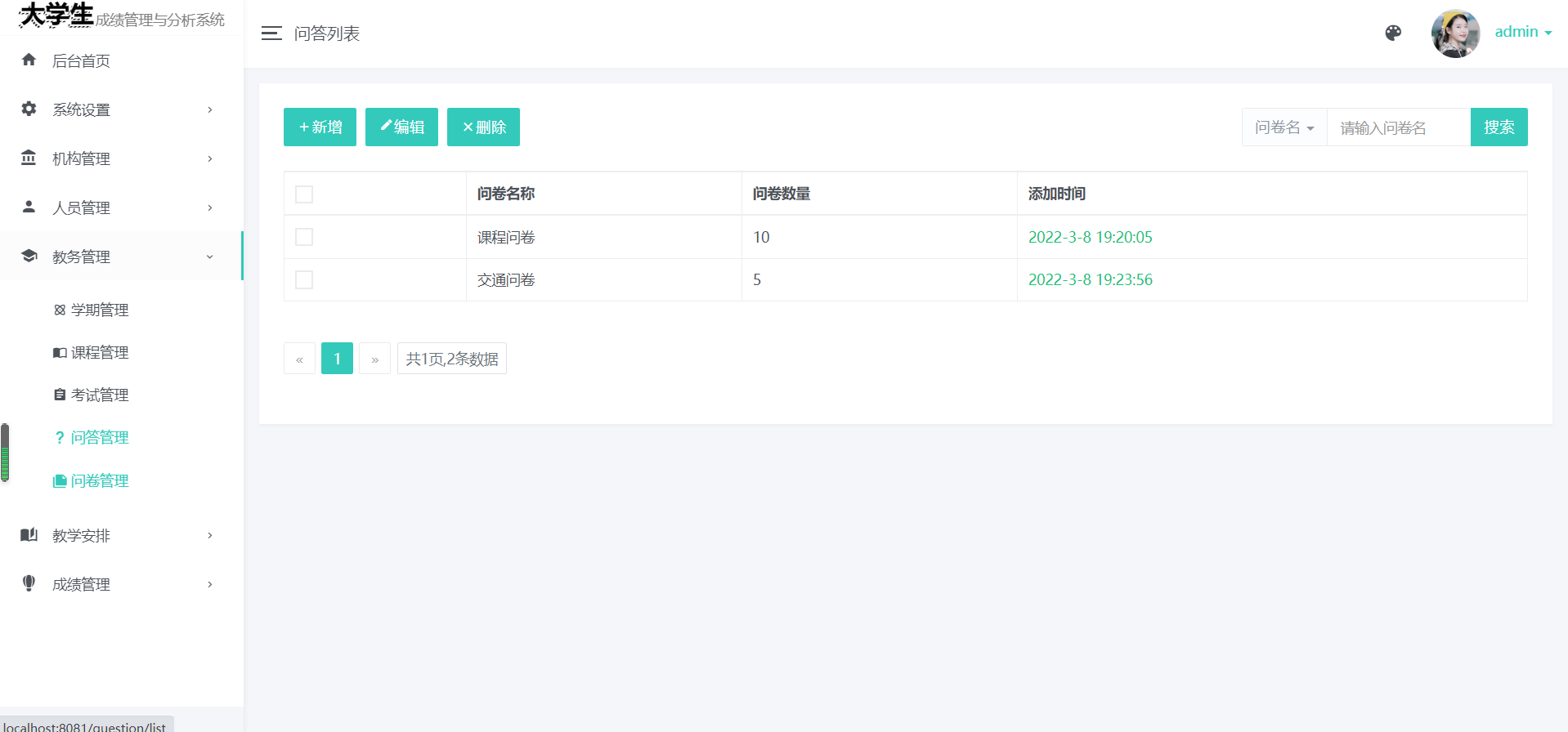The image size is (1568, 732).
Task: Click the person icon for 人员管理
Action: pyautogui.click(x=29, y=207)
